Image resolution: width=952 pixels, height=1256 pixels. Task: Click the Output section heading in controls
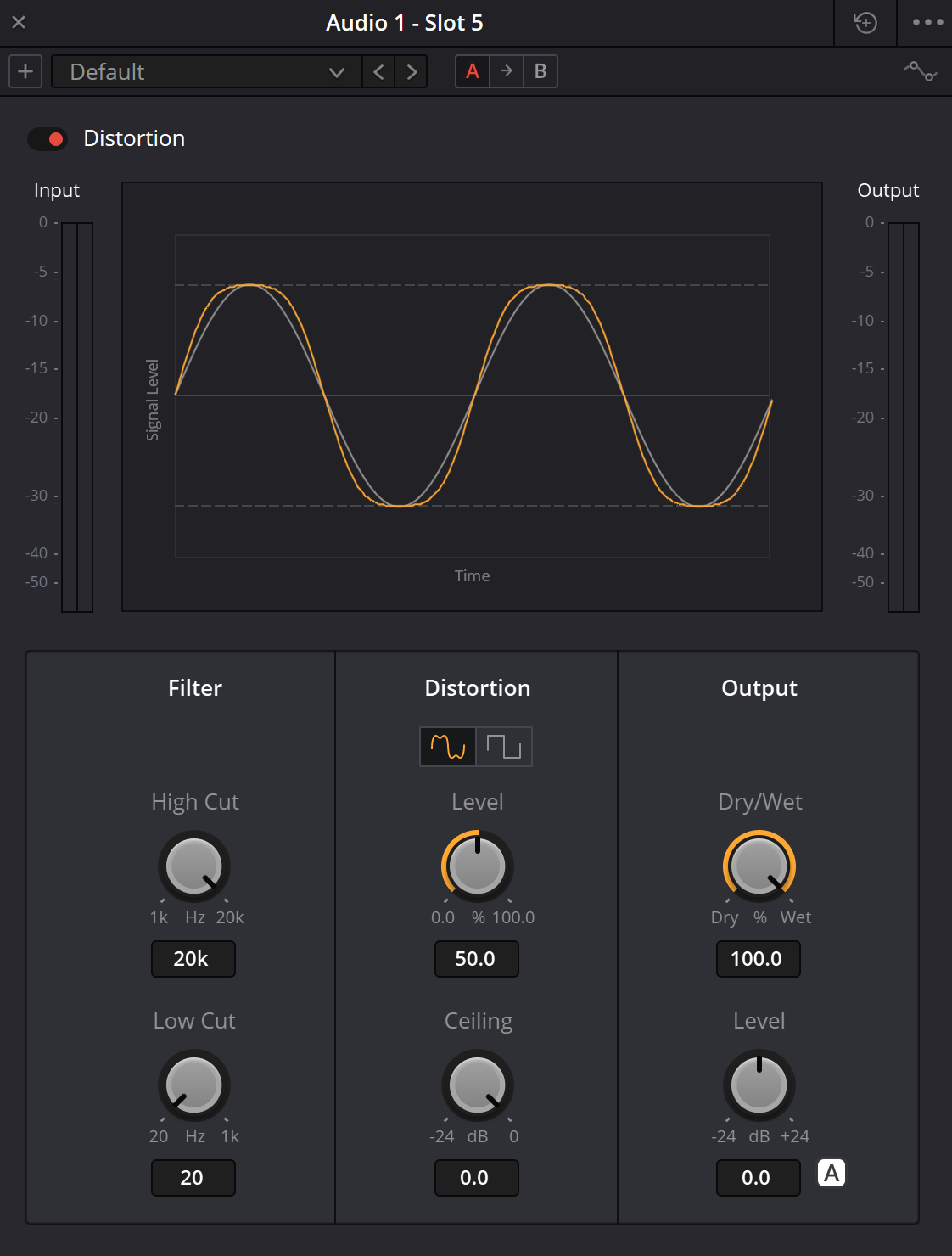tap(759, 688)
